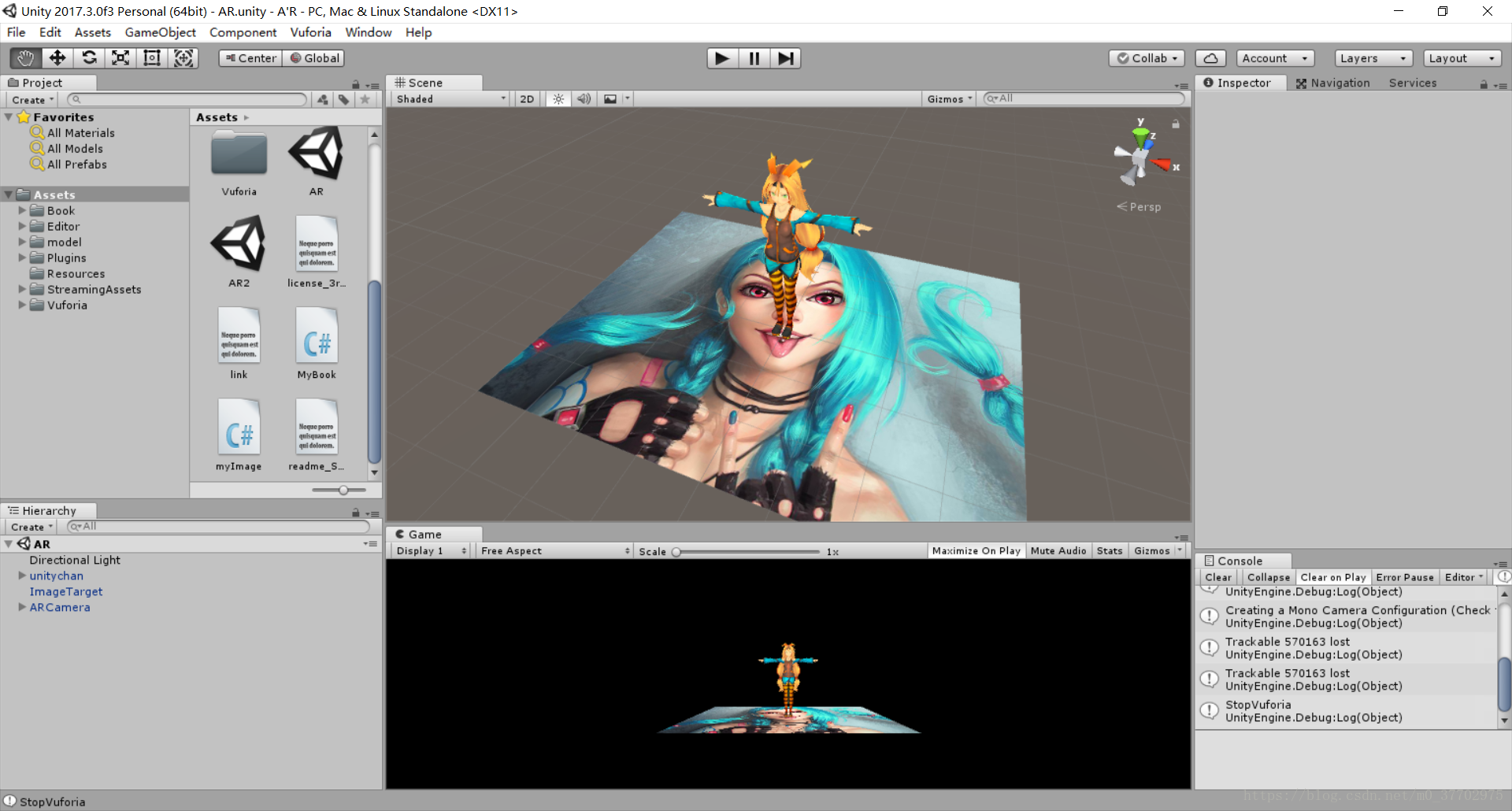
Task: Toggle scene audio icon
Action: [x=584, y=99]
